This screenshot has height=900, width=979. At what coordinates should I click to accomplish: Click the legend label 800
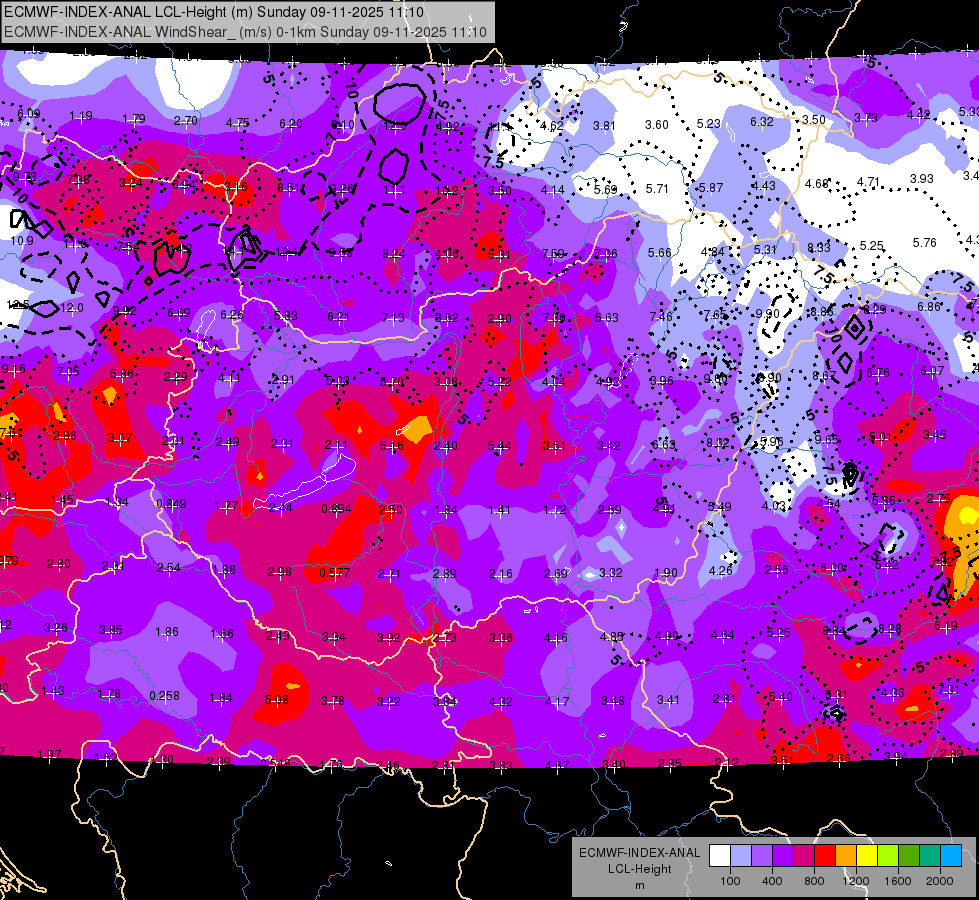pos(814,881)
